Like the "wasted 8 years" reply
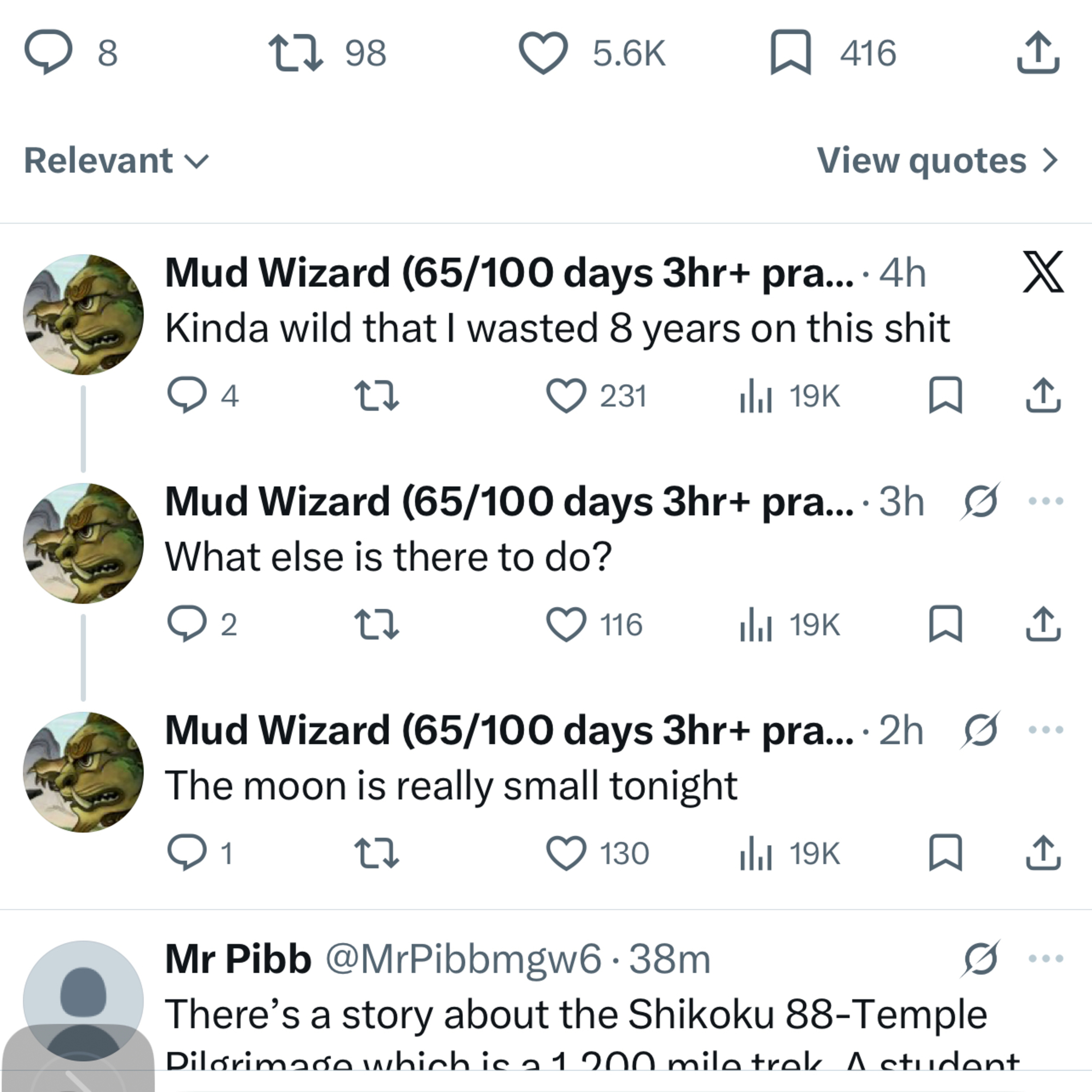1092x1092 pixels. pyautogui.click(x=566, y=396)
